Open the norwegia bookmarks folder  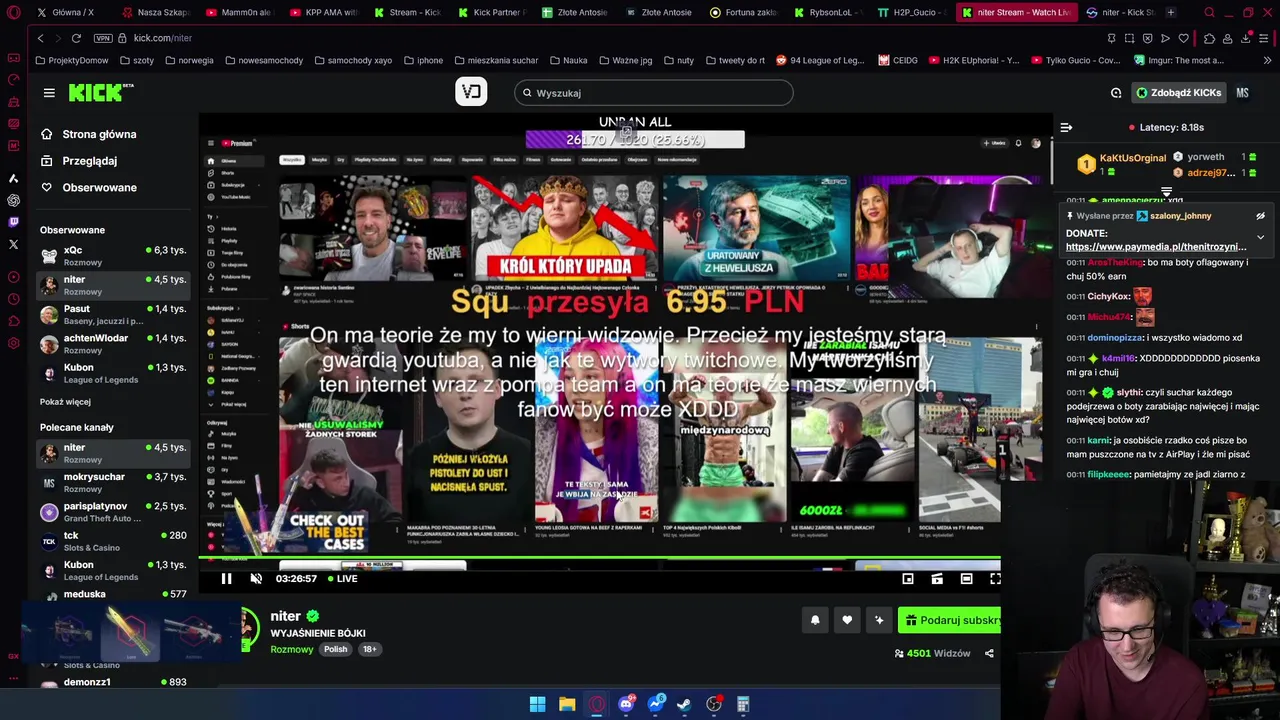pos(189,60)
